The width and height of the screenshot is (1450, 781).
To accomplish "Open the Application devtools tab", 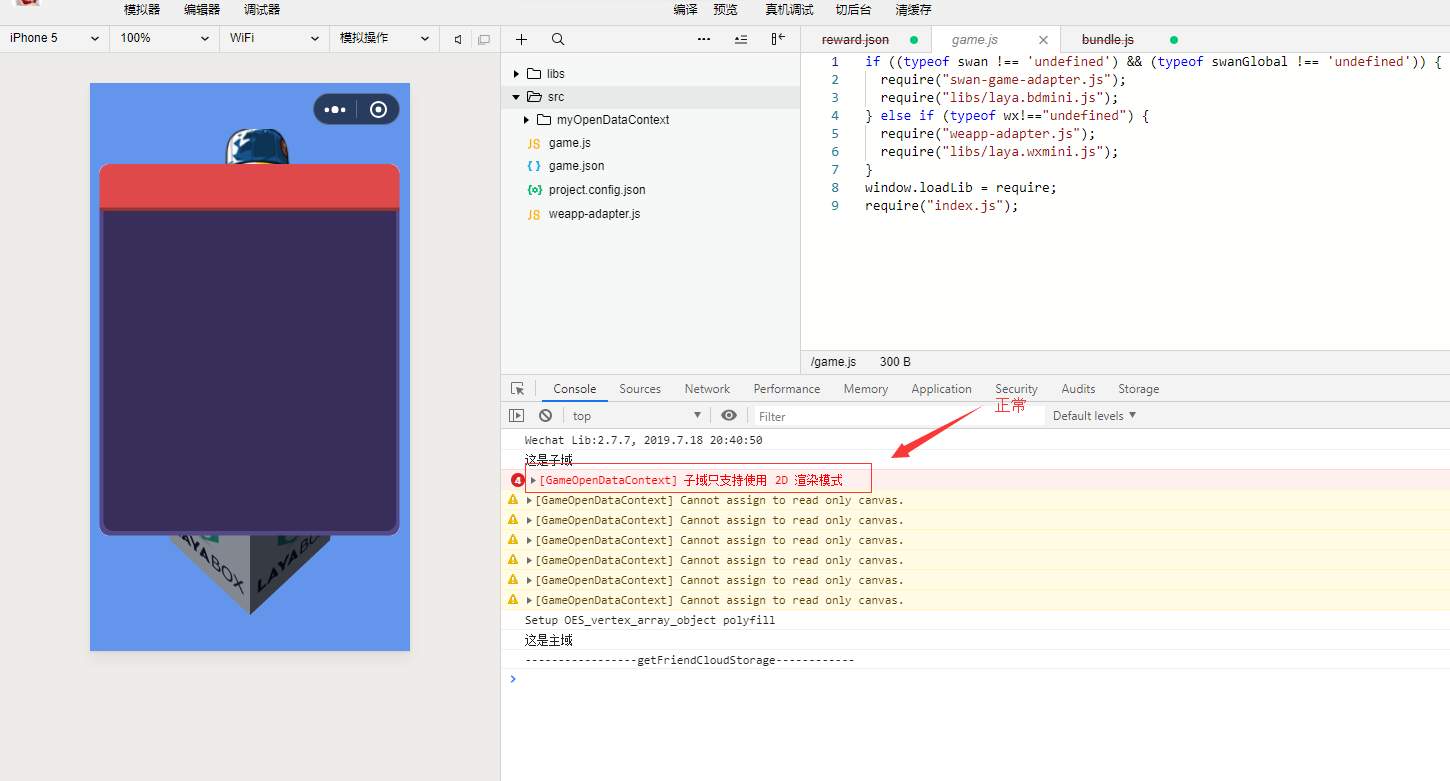I will point(941,389).
